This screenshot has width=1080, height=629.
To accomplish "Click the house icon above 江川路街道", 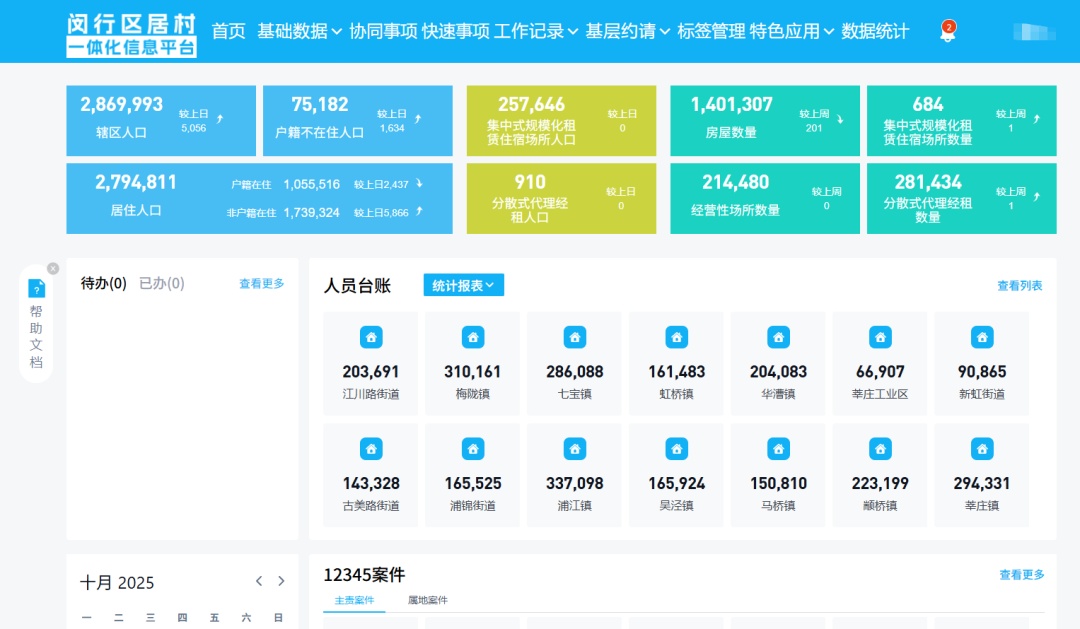I will [371, 337].
